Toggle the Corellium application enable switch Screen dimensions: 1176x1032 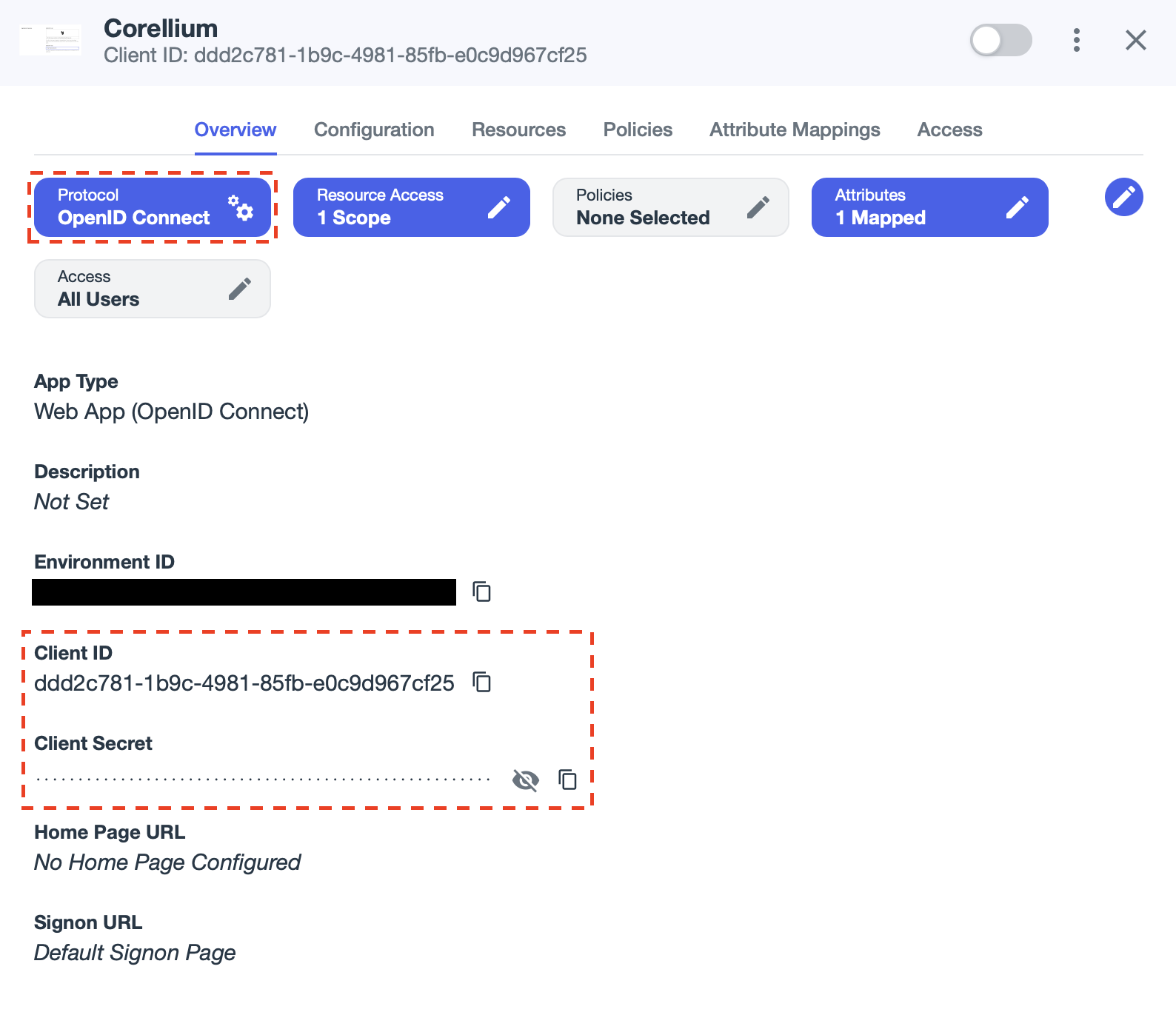[1000, 40]
